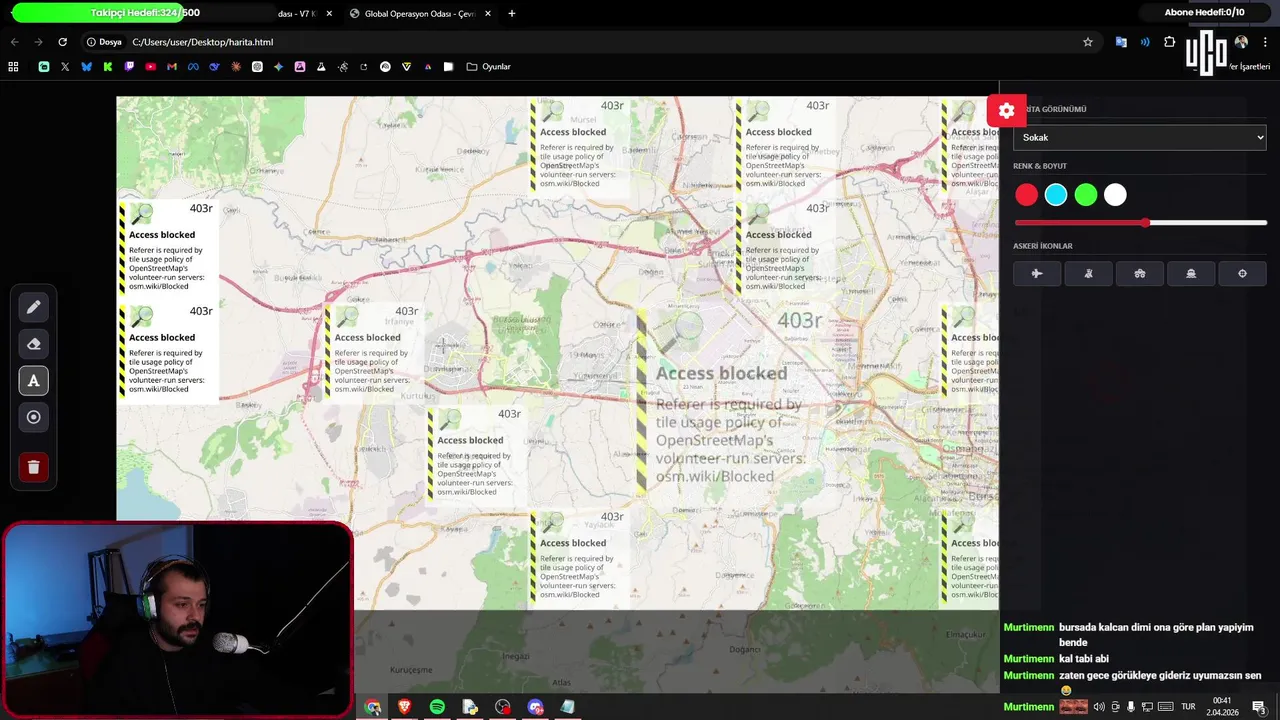The width and height of the screenshot is (1280, 720).
Task: Open the apps grid in bookmarks bar
Action: pos(13,67)
